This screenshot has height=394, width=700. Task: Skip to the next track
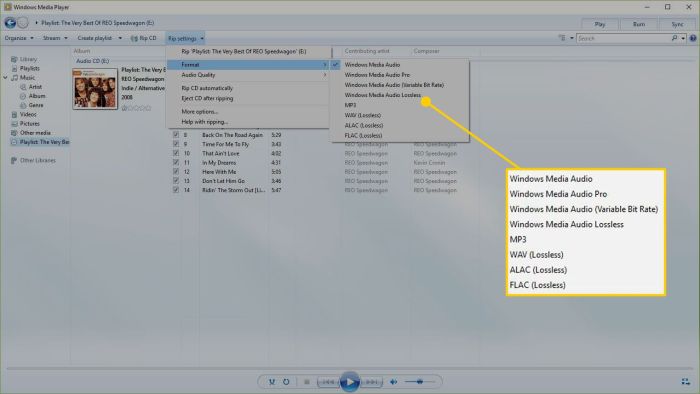tap(371, 382)
